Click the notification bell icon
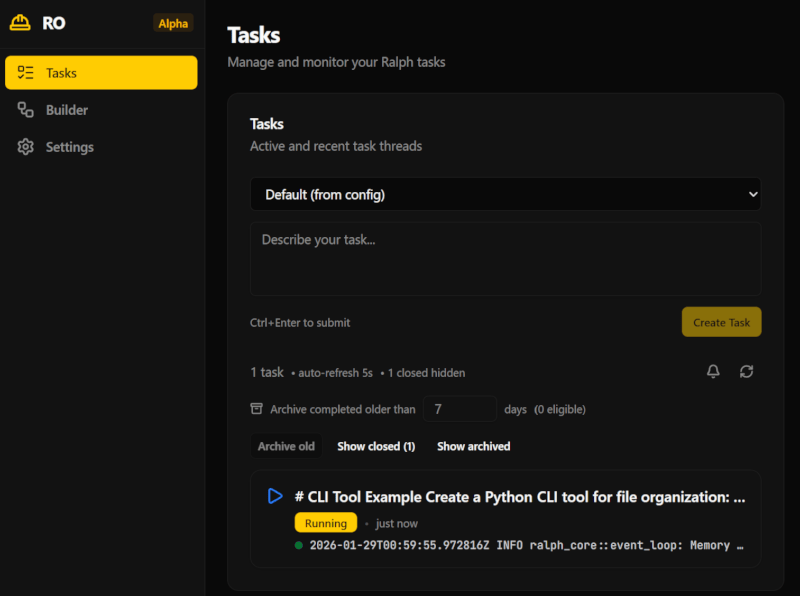Screen dimensions: 800x596 pyautogui.click(x=713, y=372)
